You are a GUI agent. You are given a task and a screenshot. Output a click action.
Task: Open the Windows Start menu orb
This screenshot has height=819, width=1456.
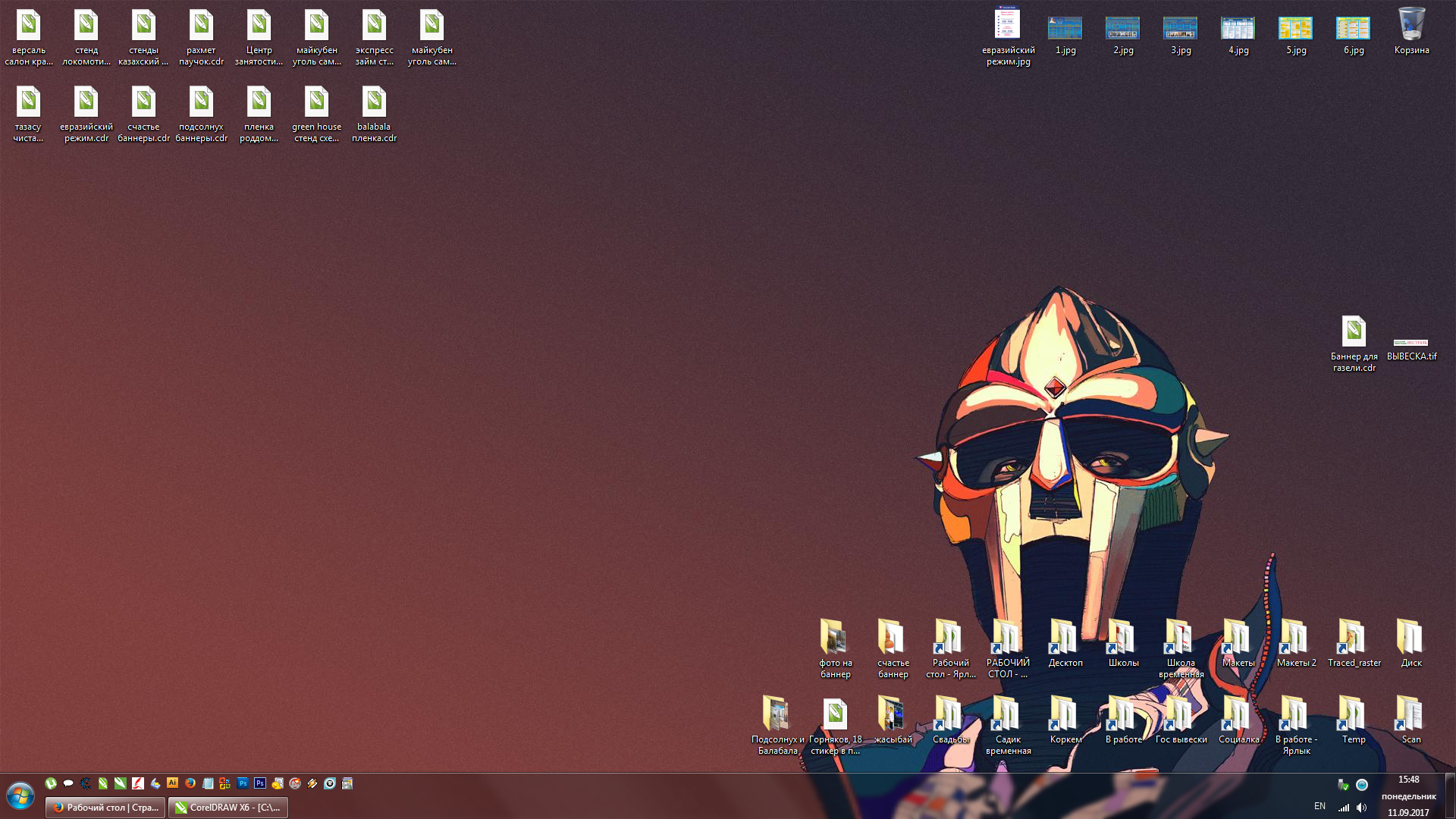(20, 796)
